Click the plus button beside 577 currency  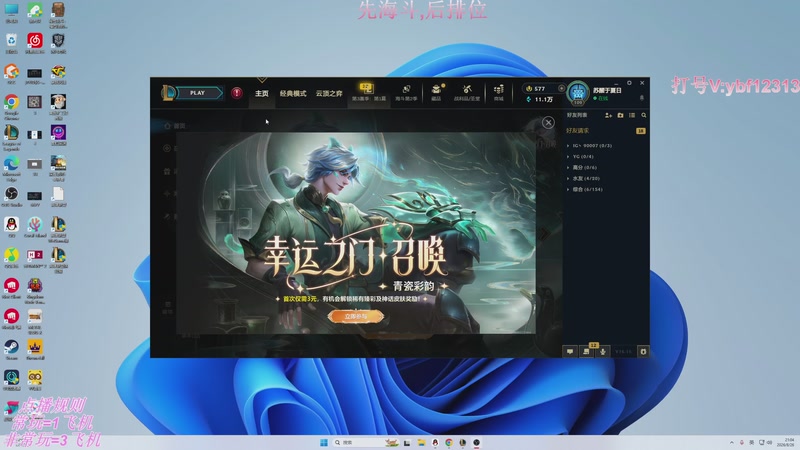(561, 88)
